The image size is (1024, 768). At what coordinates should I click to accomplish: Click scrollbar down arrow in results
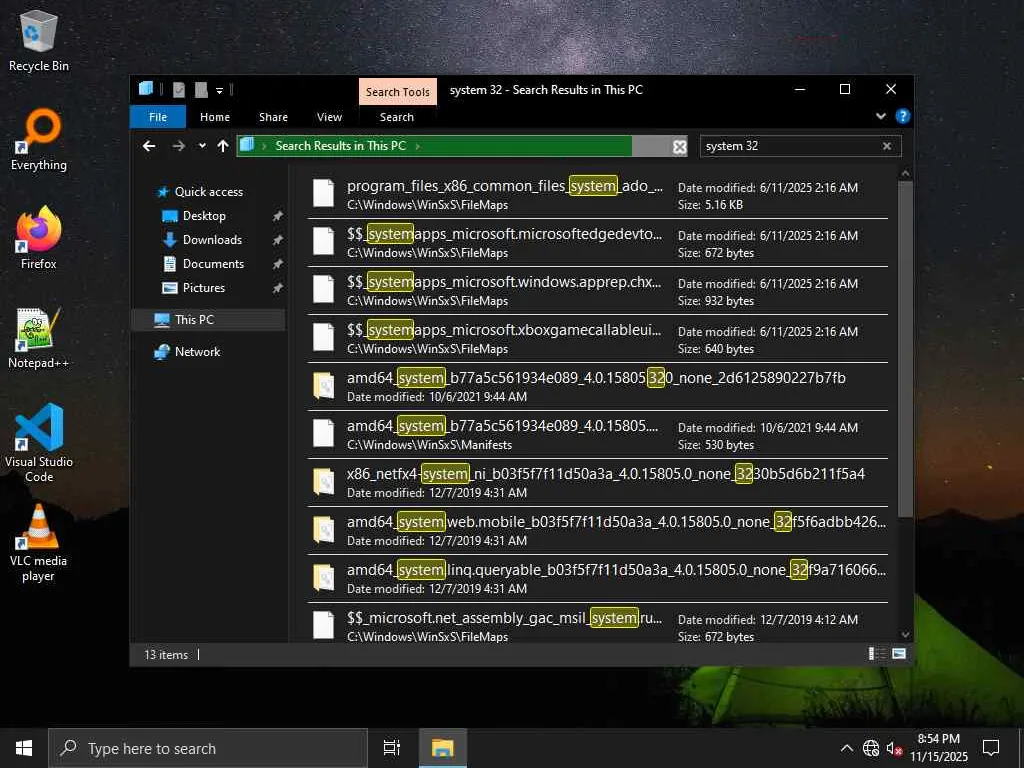click(905, 634)
